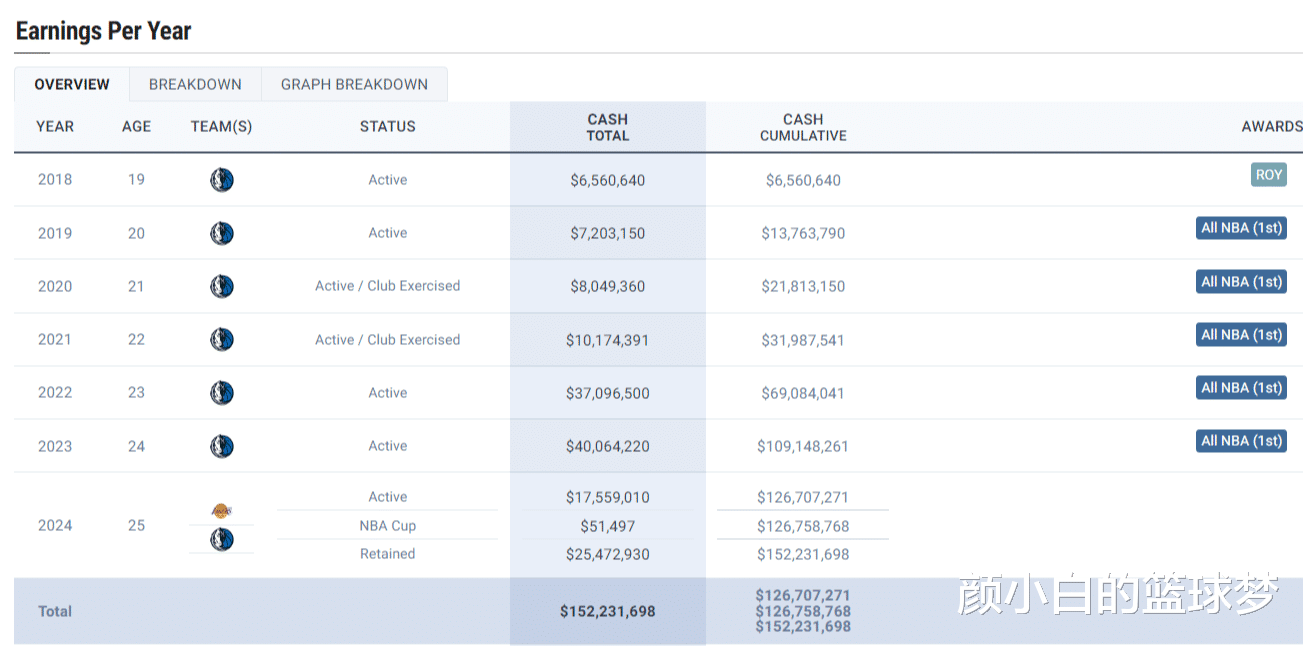Click the Awards column header
Viewport: 1303px width, 646px height.
[x=1271, y=126]
